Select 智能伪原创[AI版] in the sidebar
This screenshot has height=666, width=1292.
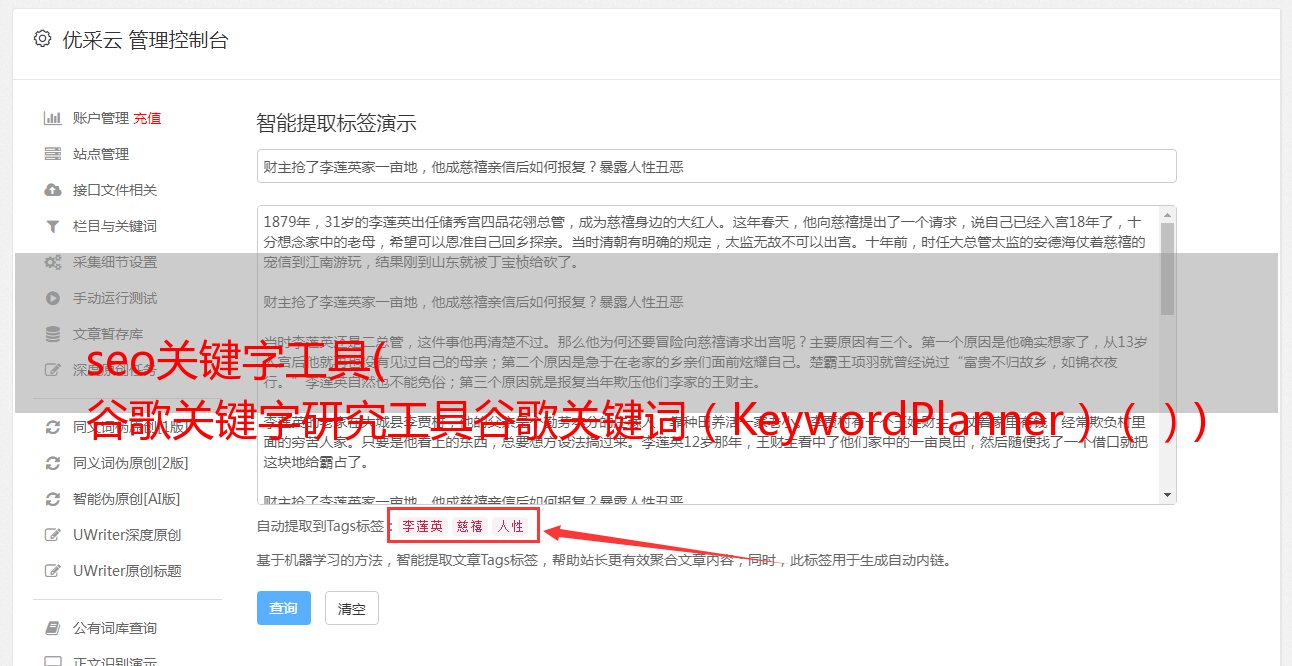point(127,499)
